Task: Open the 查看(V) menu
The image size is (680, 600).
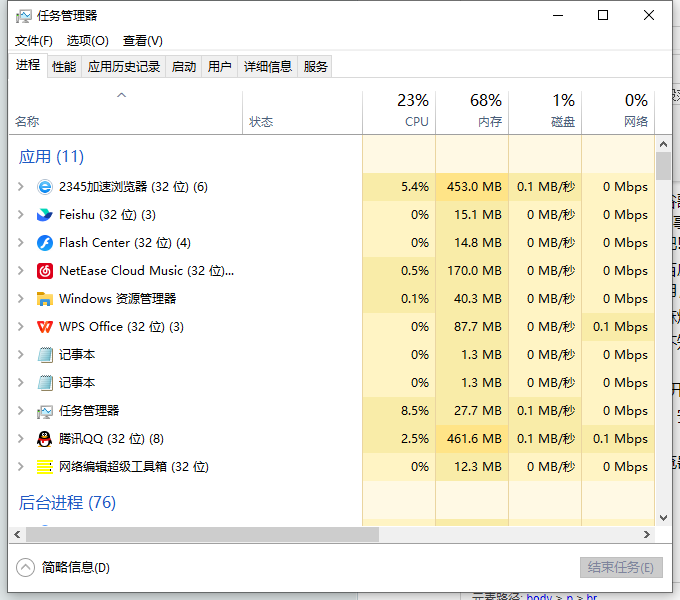Action: click(143, 41)
